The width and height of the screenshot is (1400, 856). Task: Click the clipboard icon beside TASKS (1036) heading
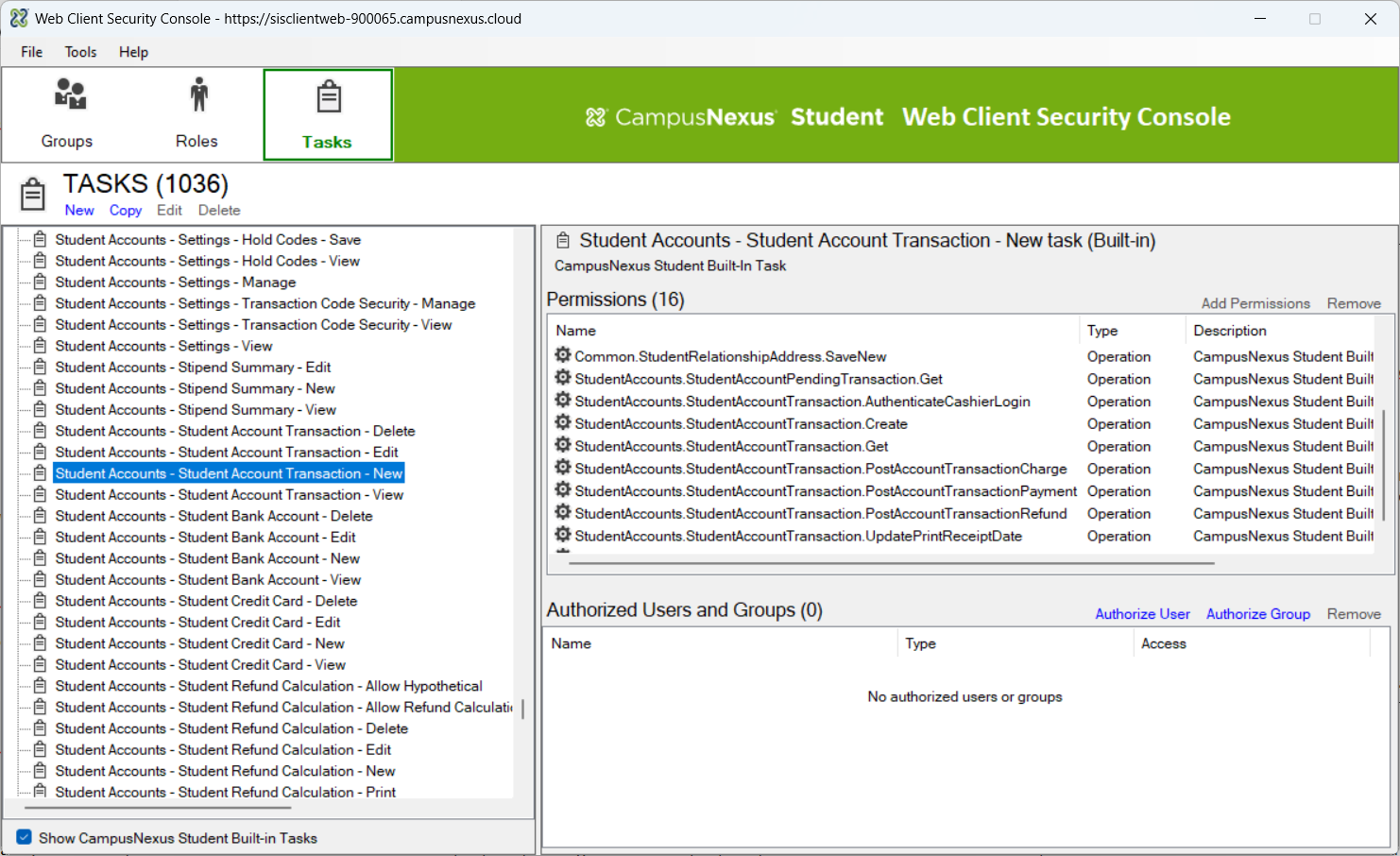[33, 194]
